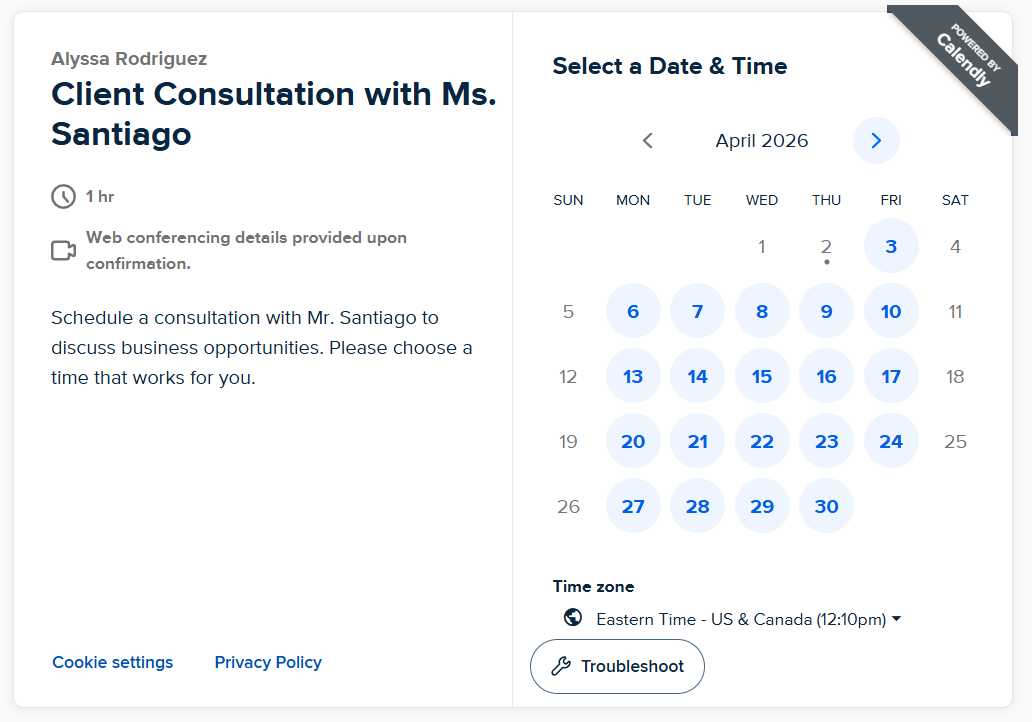Go to next month arrow
The width and height of the screenshot is (1032, 722).
point(876,141)
